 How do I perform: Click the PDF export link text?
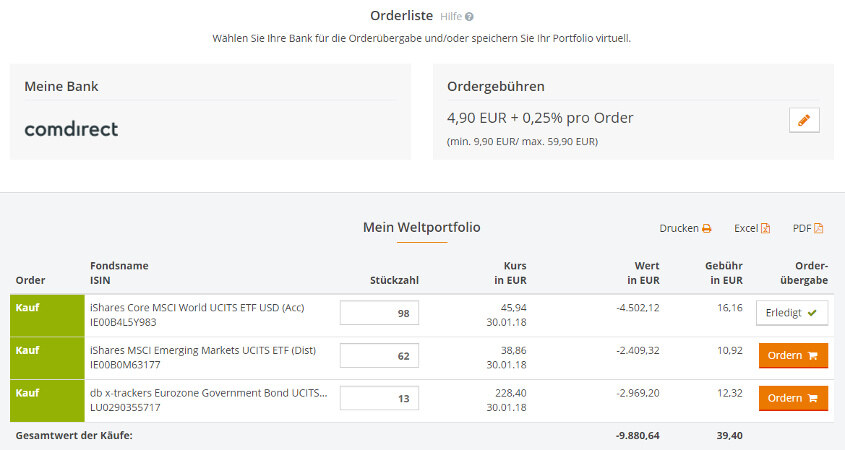pyautogui.click(x=801, y=229)
